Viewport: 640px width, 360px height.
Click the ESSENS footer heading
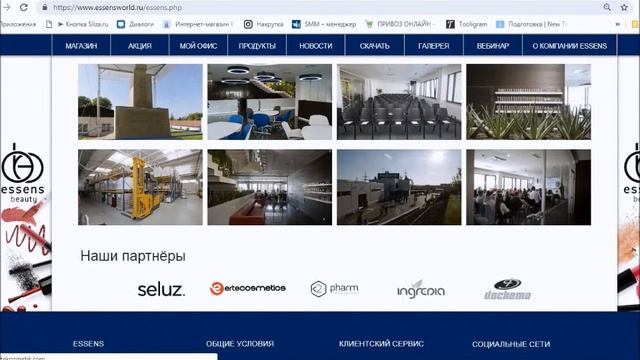(89, 344)
